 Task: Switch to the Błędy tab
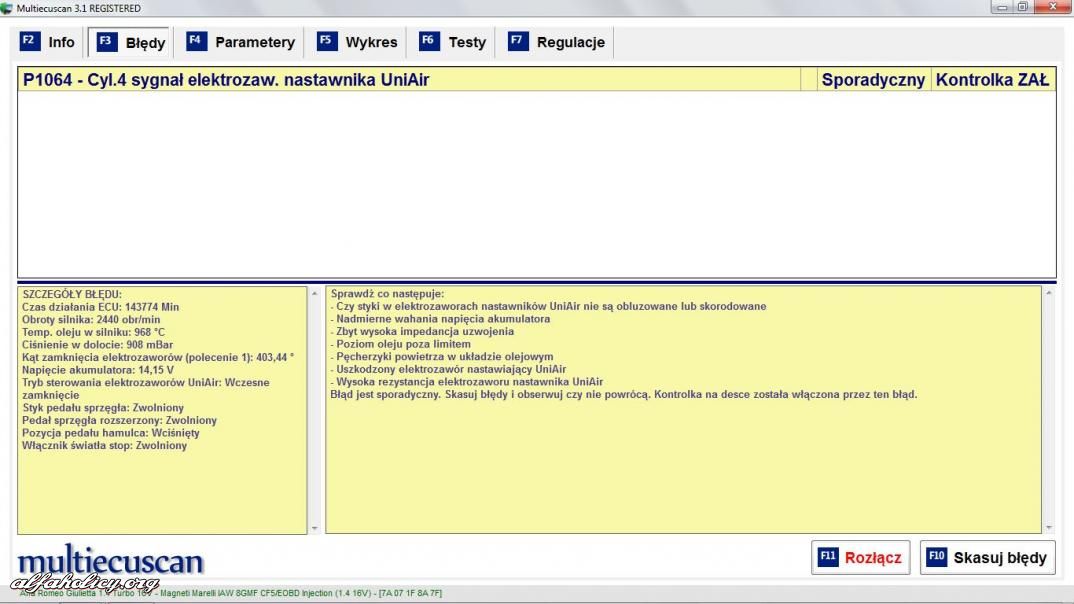(130, 42)
